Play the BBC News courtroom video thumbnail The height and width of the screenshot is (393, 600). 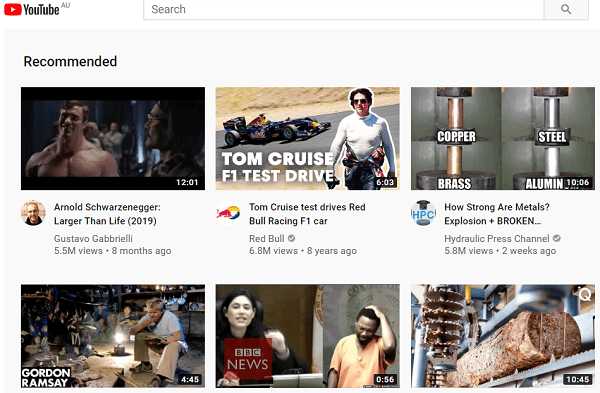308,336
